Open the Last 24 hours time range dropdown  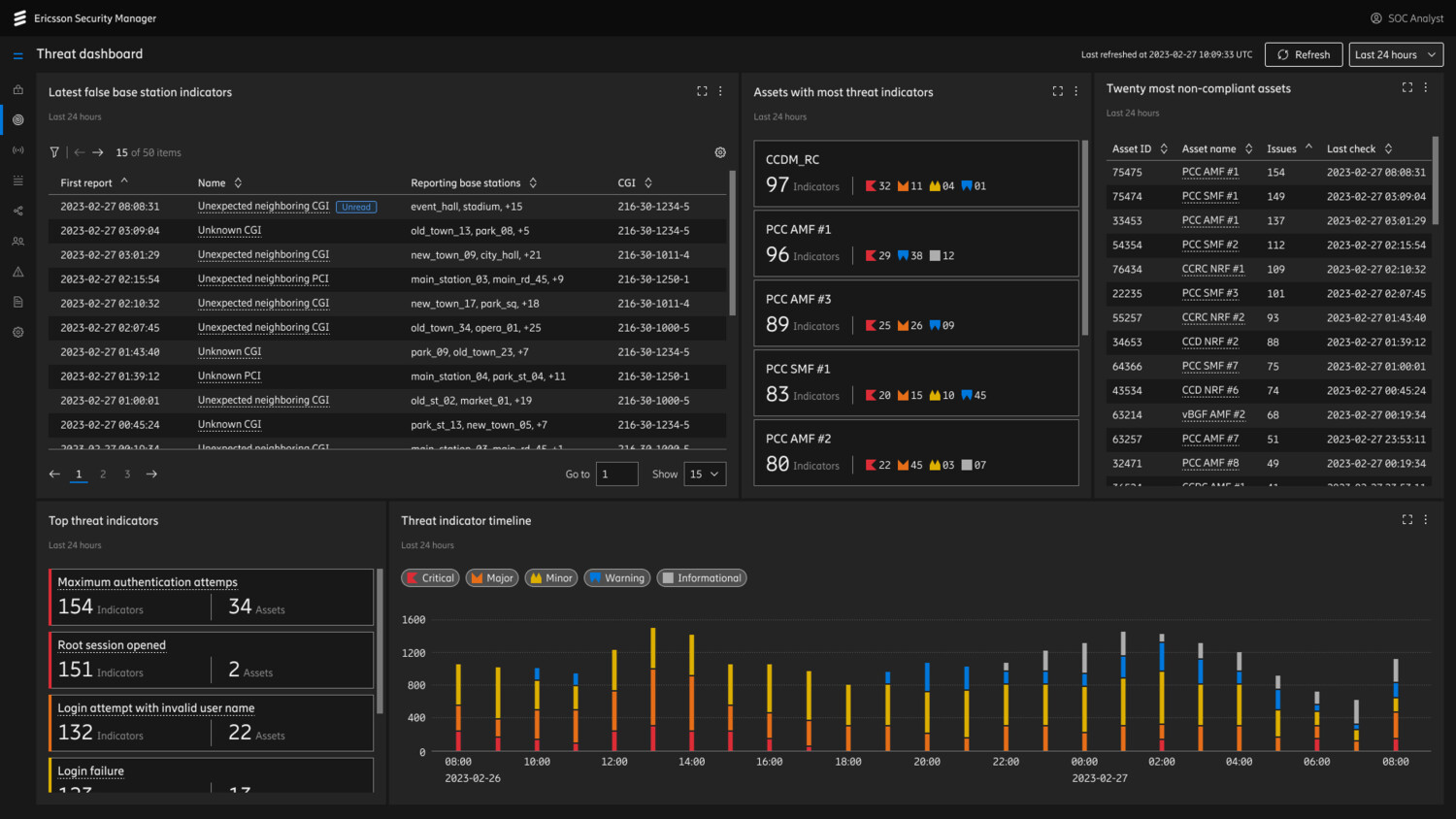pos(1396,54)
